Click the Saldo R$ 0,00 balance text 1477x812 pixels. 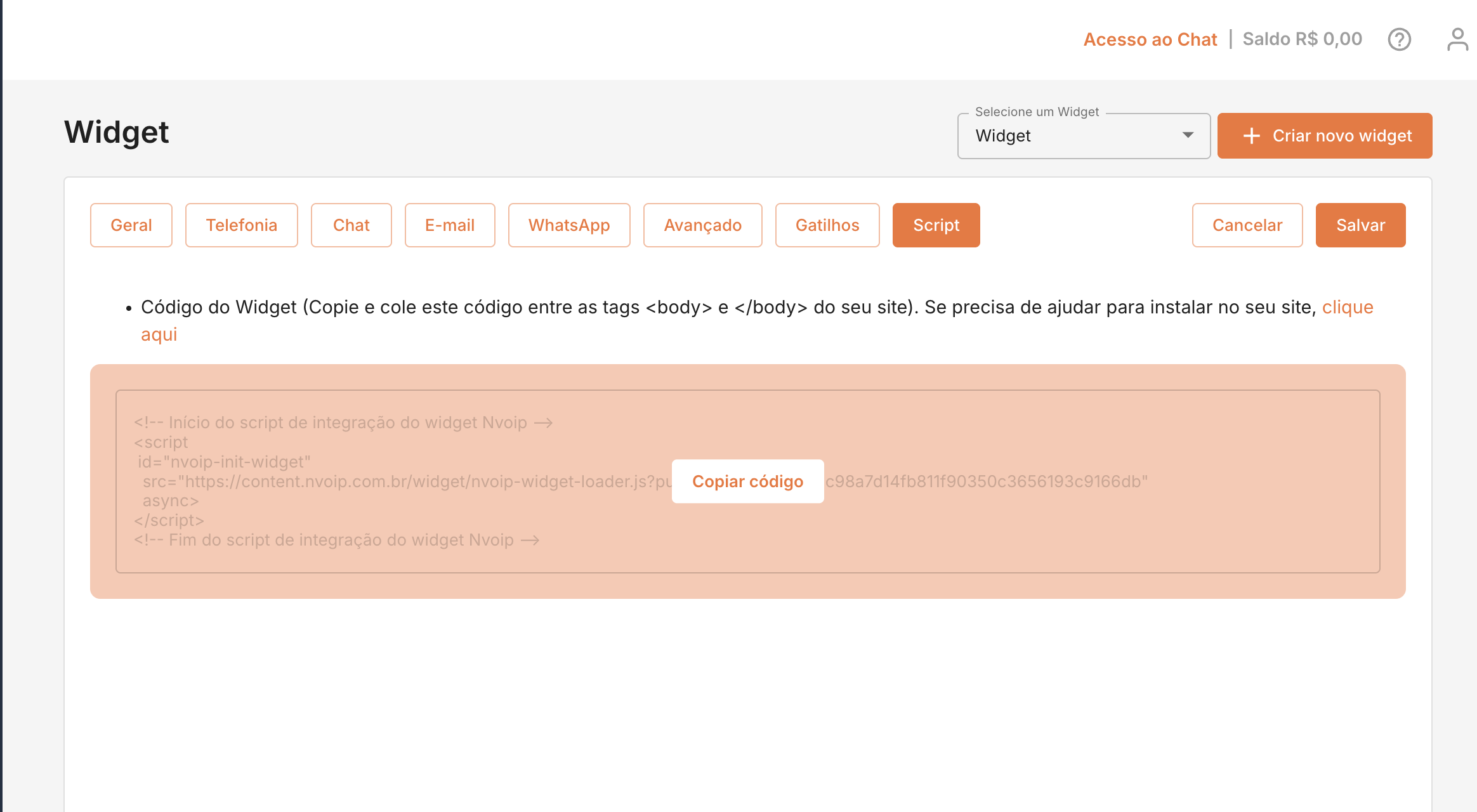(1302, 39)
